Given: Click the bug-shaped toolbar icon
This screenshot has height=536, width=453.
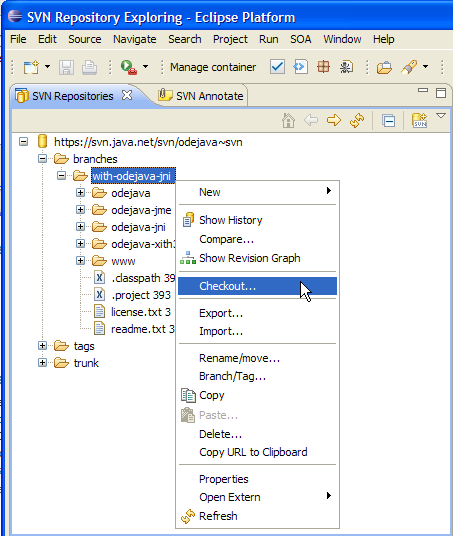Looking at the screenshot, I should pos(346,67).
